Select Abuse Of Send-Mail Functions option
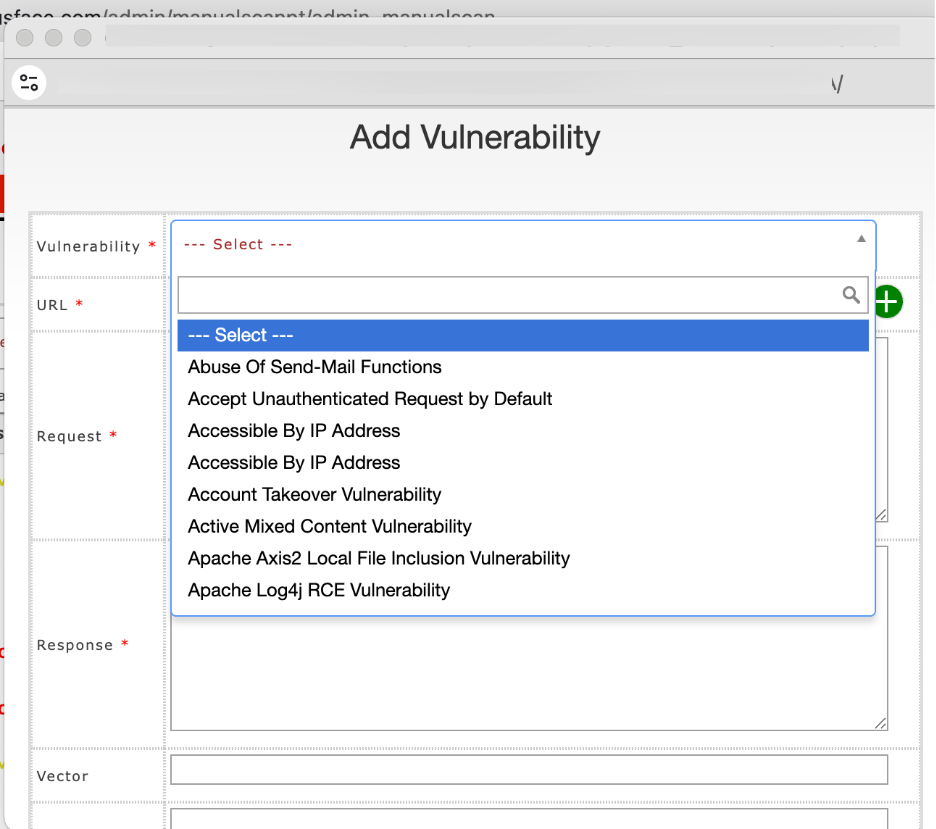This screenshot has width=936, height=829. point(315,367)
